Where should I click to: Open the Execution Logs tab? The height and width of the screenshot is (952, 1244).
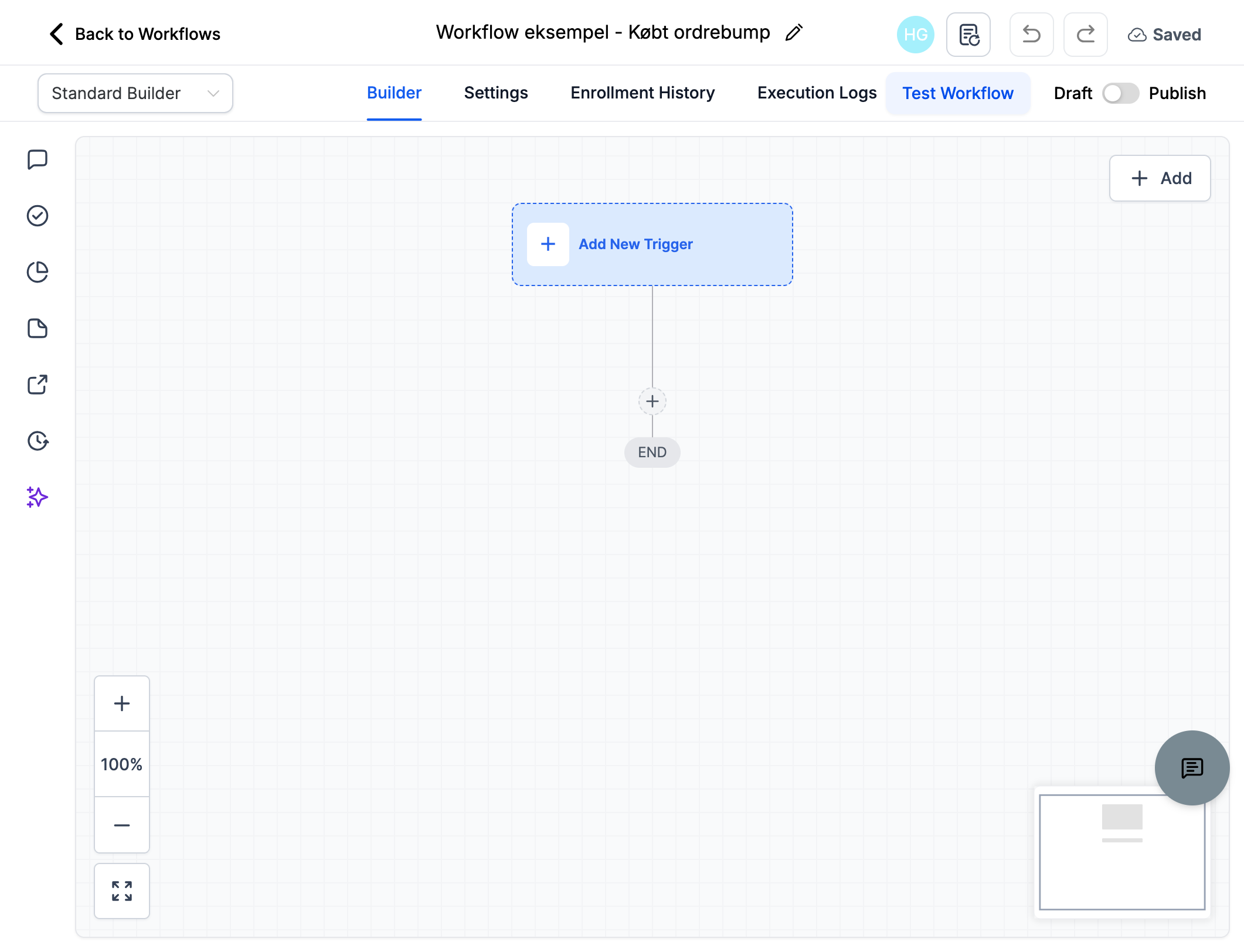817,93
